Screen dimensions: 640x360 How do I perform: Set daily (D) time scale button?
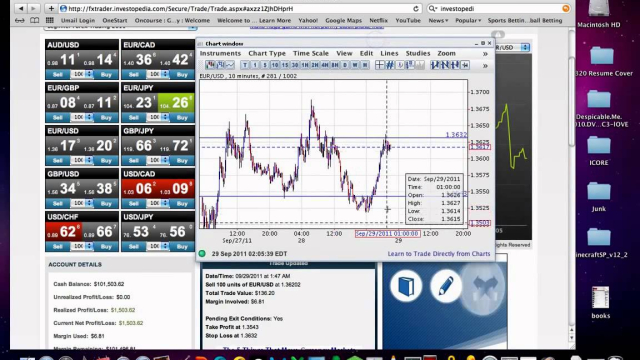pos(345,65)
